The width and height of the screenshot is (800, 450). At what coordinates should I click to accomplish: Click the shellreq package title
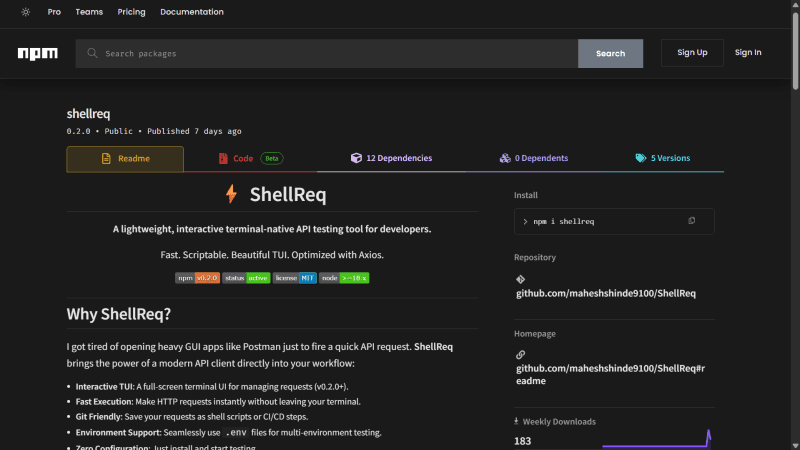click(x=88, y=113)
